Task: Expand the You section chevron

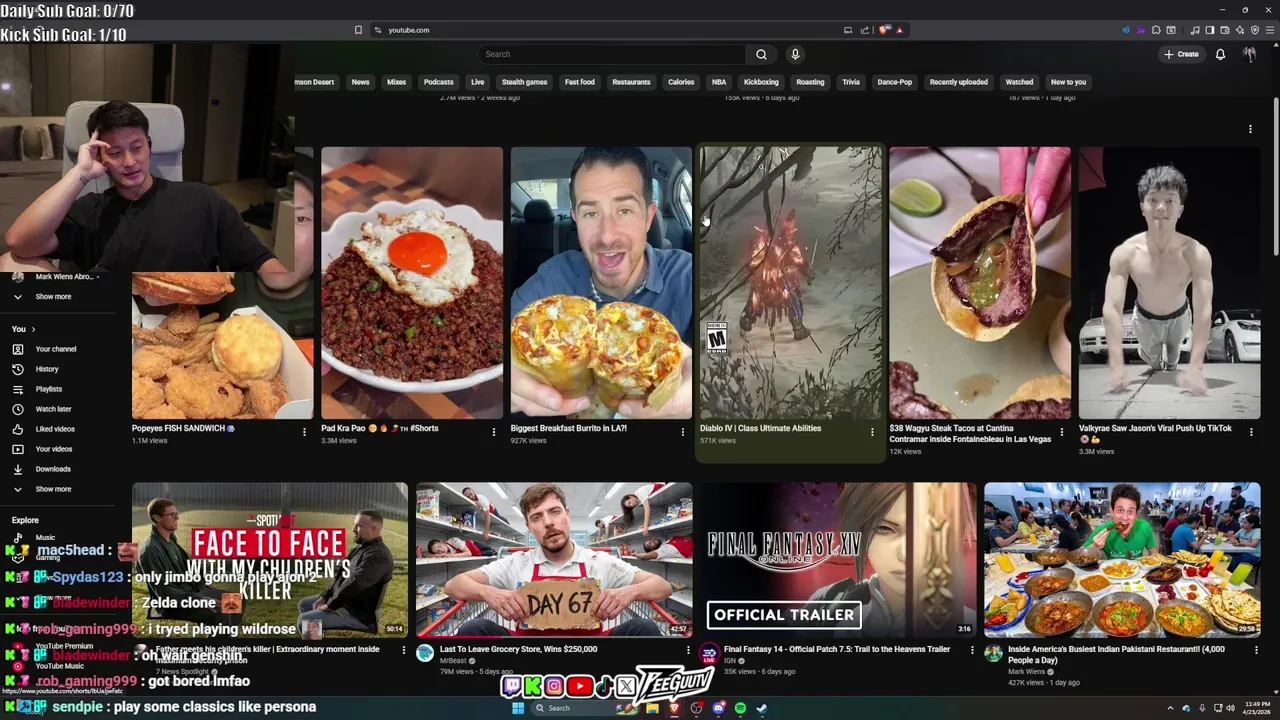Action: pyautogui.click(x=33, y=329)
